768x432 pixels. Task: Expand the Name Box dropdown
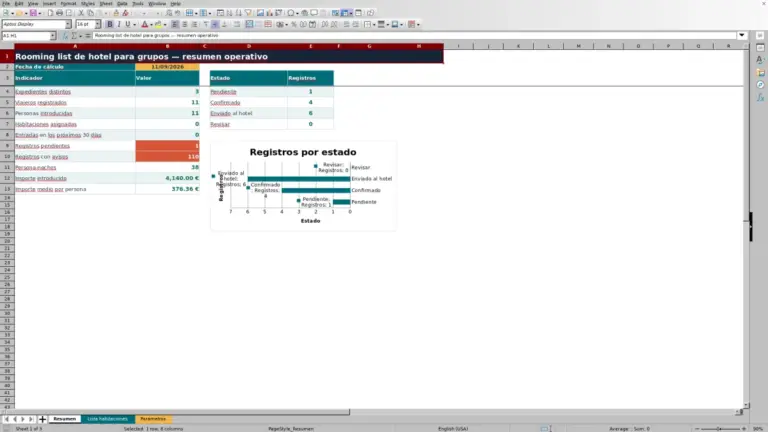tap(53, 36)
